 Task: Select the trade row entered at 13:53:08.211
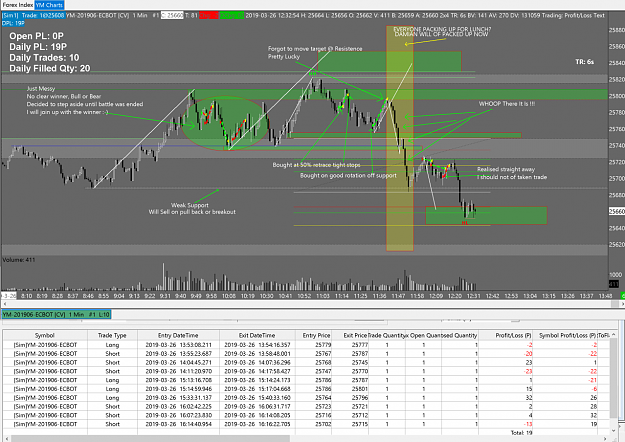306,345
